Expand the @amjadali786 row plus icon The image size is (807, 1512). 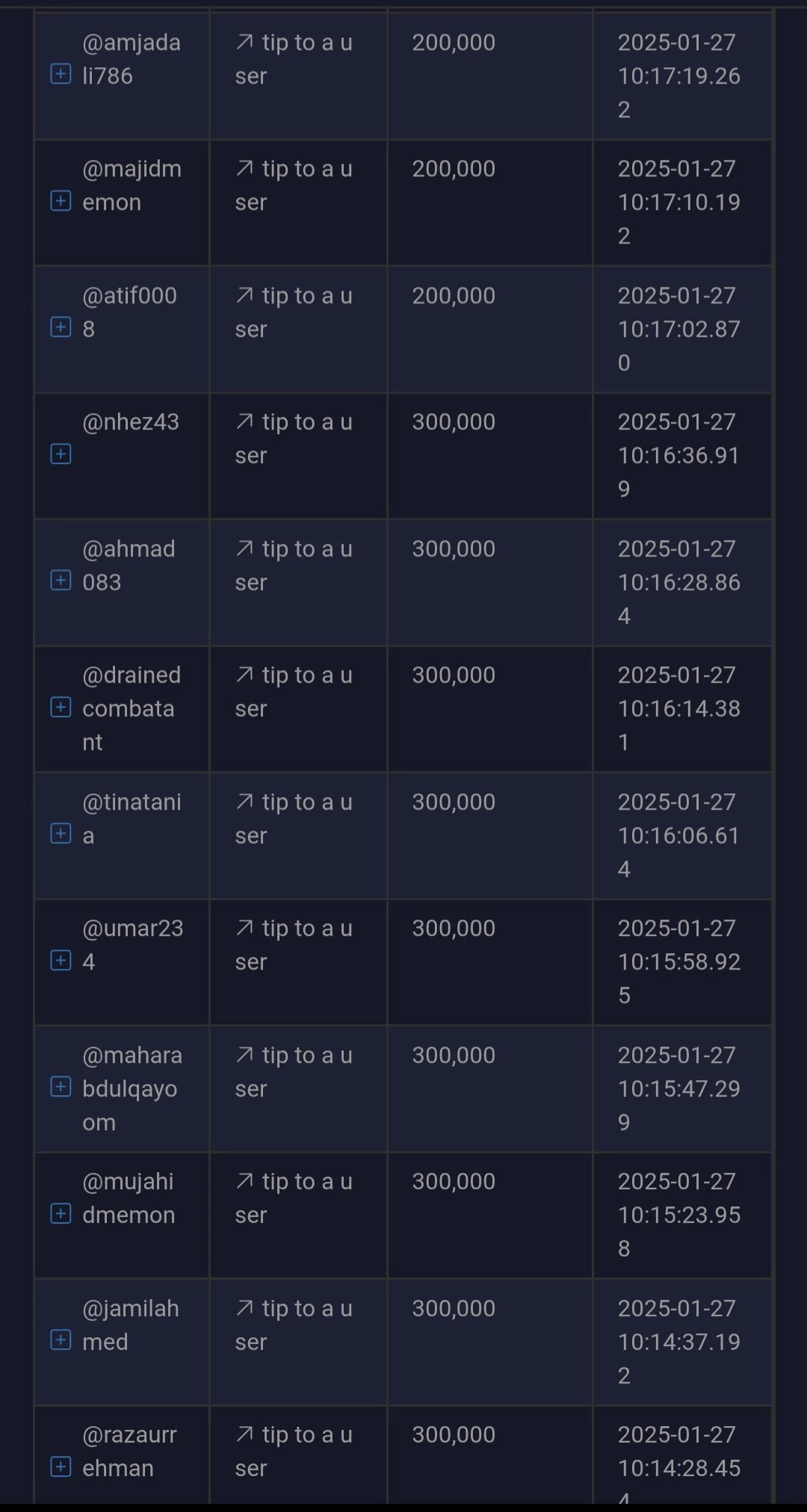click(x=61, y=74)
